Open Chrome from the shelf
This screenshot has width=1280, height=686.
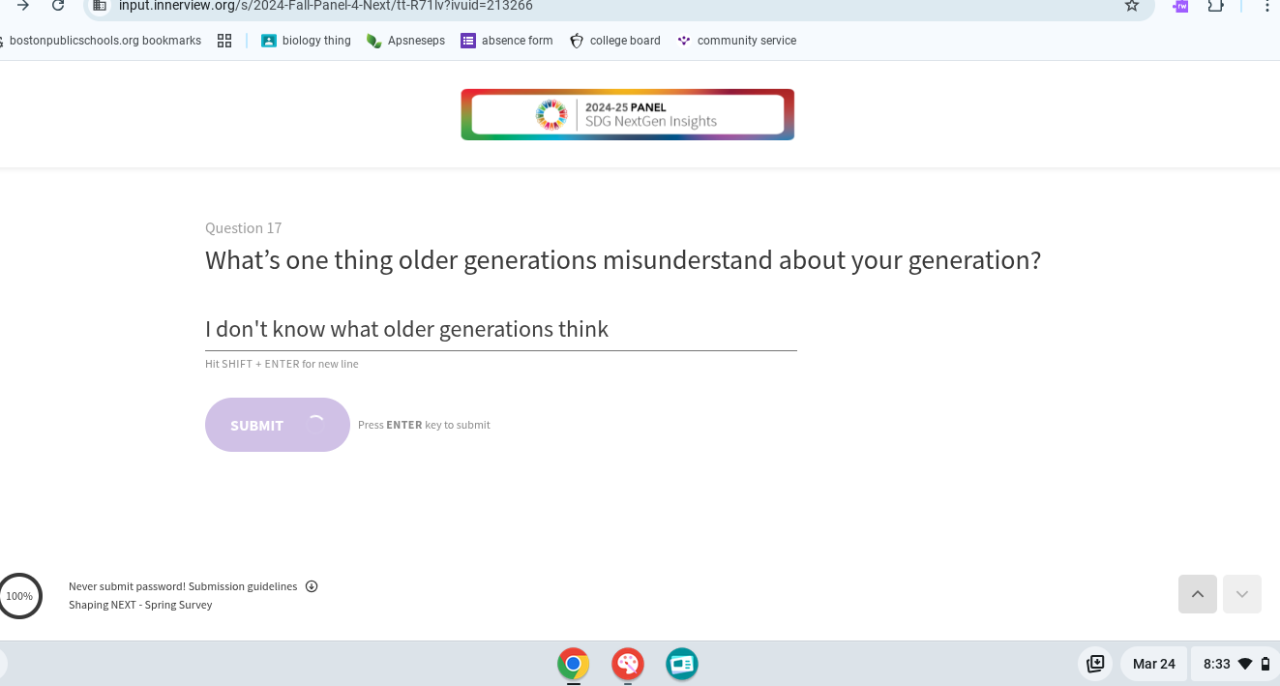pos(573,663)
